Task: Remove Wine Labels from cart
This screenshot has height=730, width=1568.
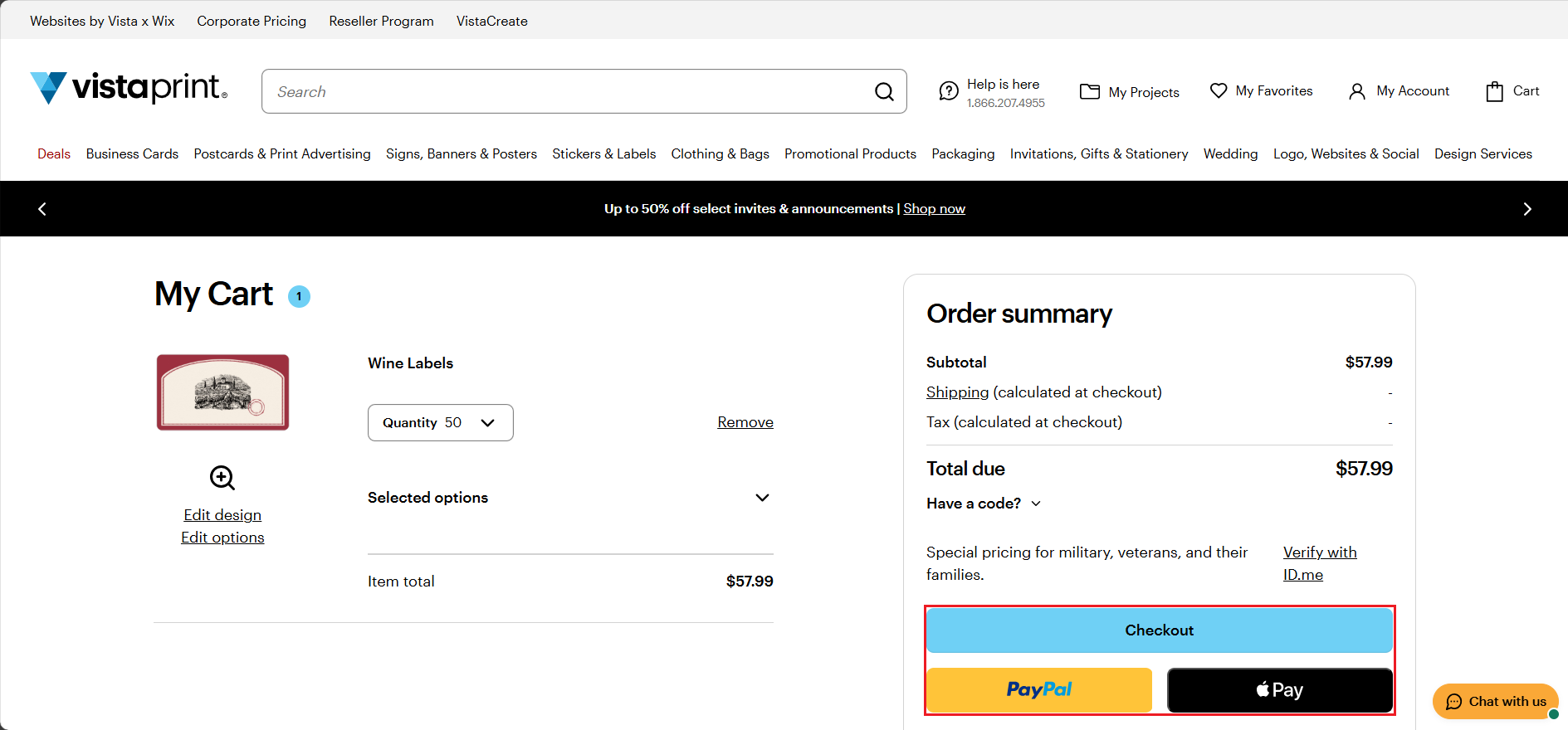Action: tap(745, 422)
